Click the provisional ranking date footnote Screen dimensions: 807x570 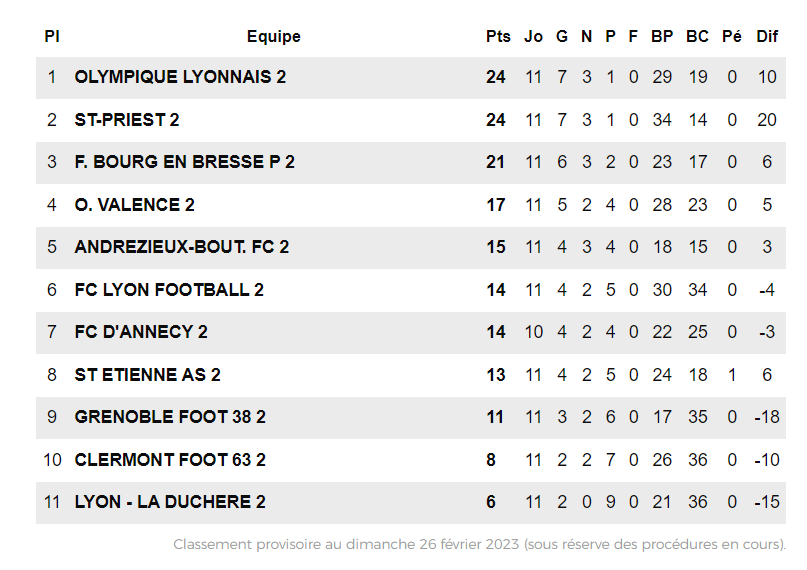[x=479, y=545]
